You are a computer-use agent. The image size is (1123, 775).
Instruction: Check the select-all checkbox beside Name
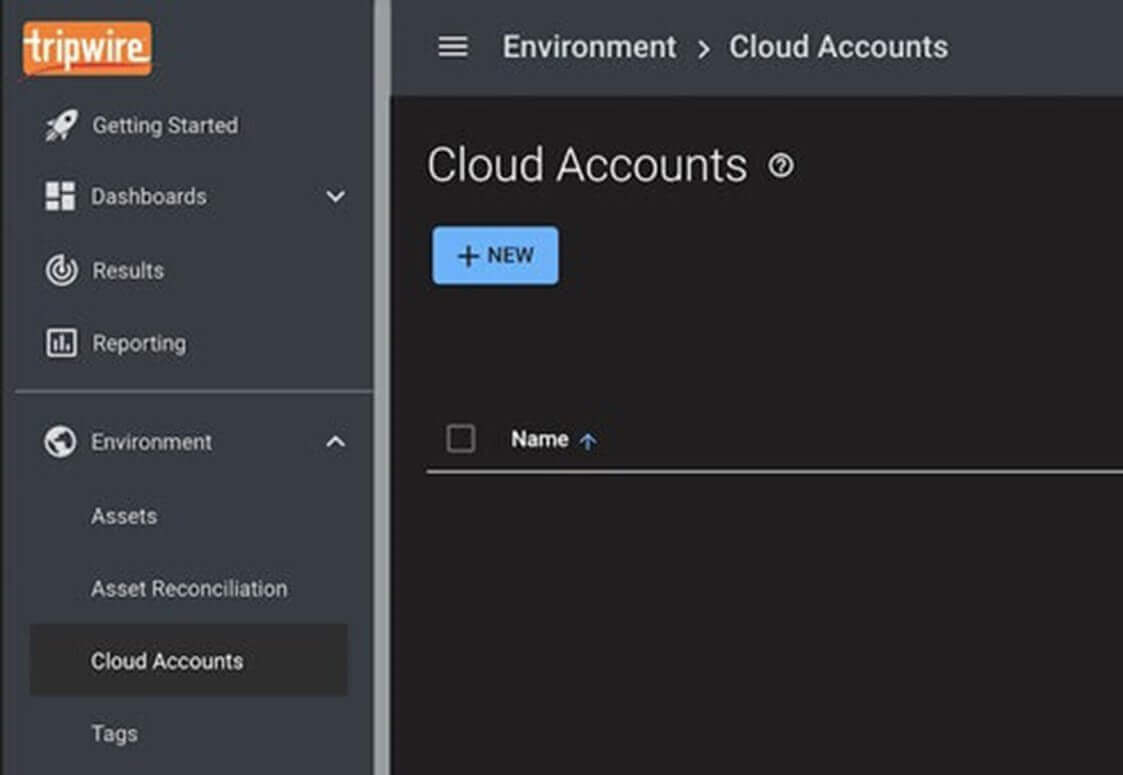point(461,439)
